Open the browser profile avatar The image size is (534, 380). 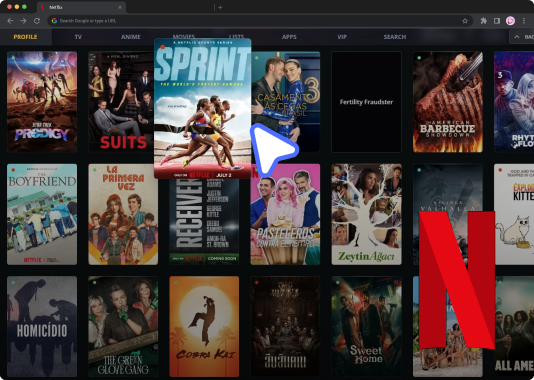[x=510, y=21]
